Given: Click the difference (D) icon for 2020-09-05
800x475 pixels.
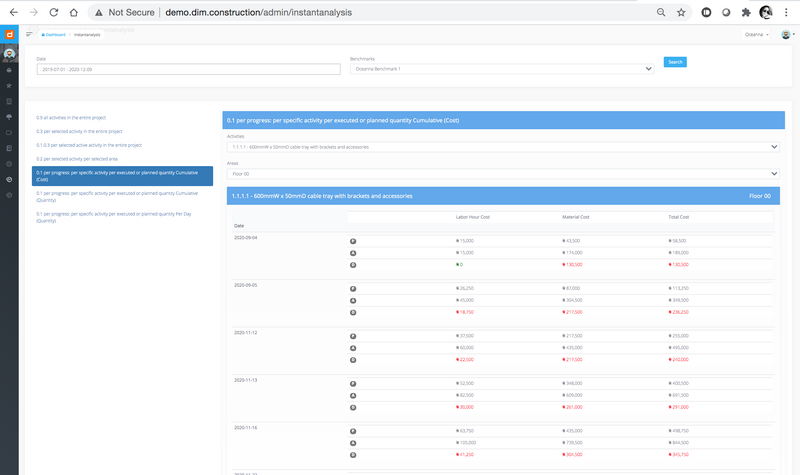Looking at the screenshot, I should (x=353, y=312).
